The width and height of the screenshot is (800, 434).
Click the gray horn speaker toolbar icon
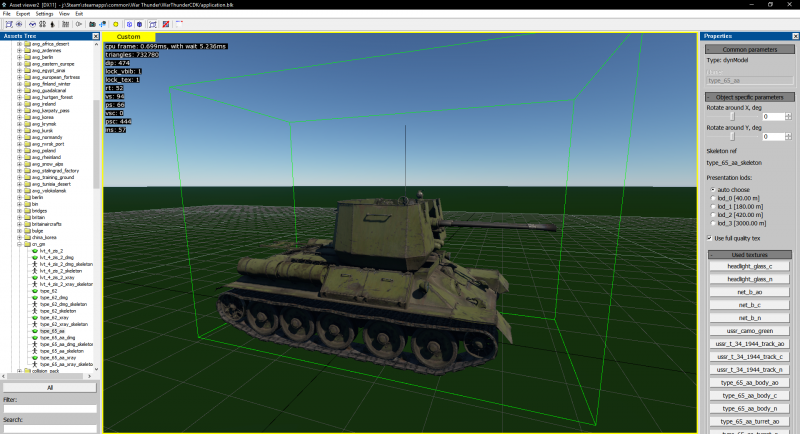pos(79,24)
